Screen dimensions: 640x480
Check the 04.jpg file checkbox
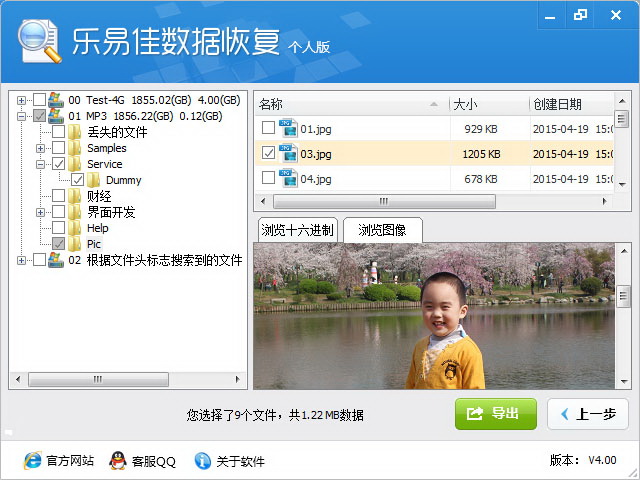tap(268, 178)
